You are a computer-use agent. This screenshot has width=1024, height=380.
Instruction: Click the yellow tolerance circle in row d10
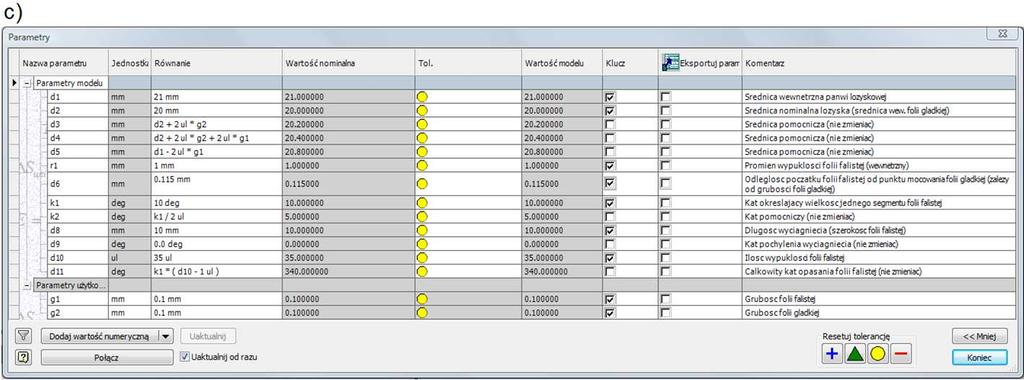pos(422,257)
